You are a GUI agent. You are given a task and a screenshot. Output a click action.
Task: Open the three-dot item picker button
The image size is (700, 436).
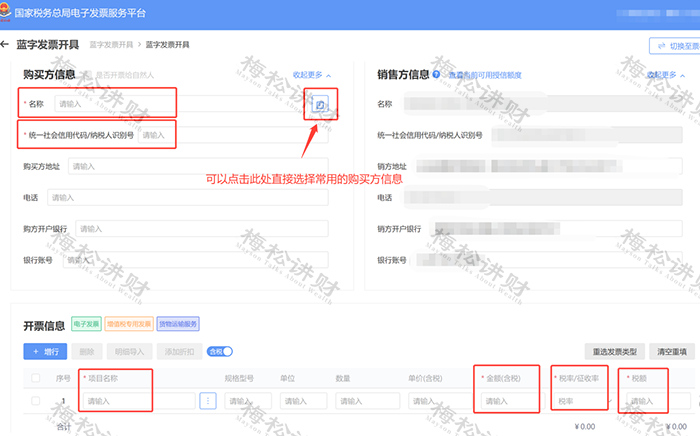click(x=208, y=401)
